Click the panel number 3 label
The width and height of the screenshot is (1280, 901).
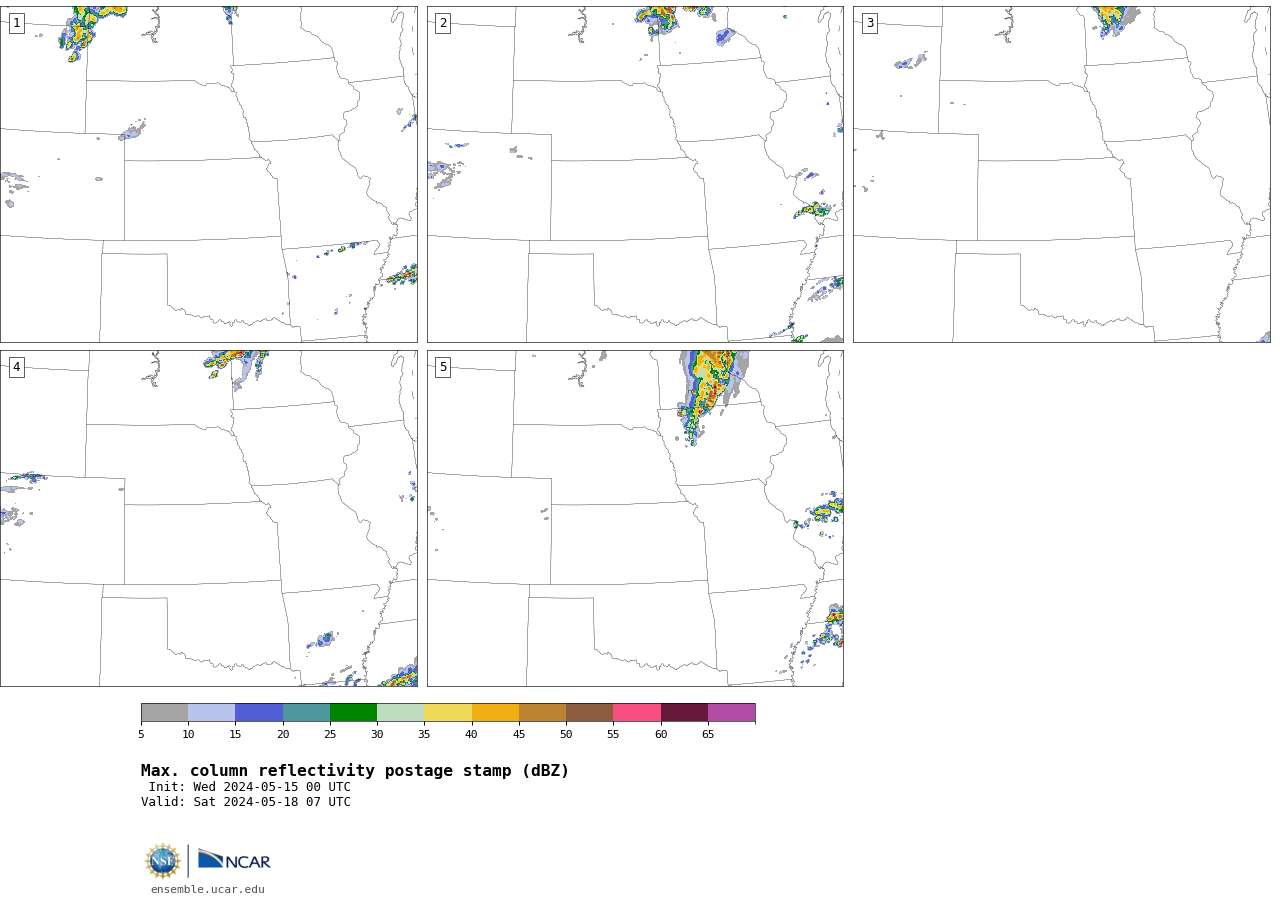870,23
